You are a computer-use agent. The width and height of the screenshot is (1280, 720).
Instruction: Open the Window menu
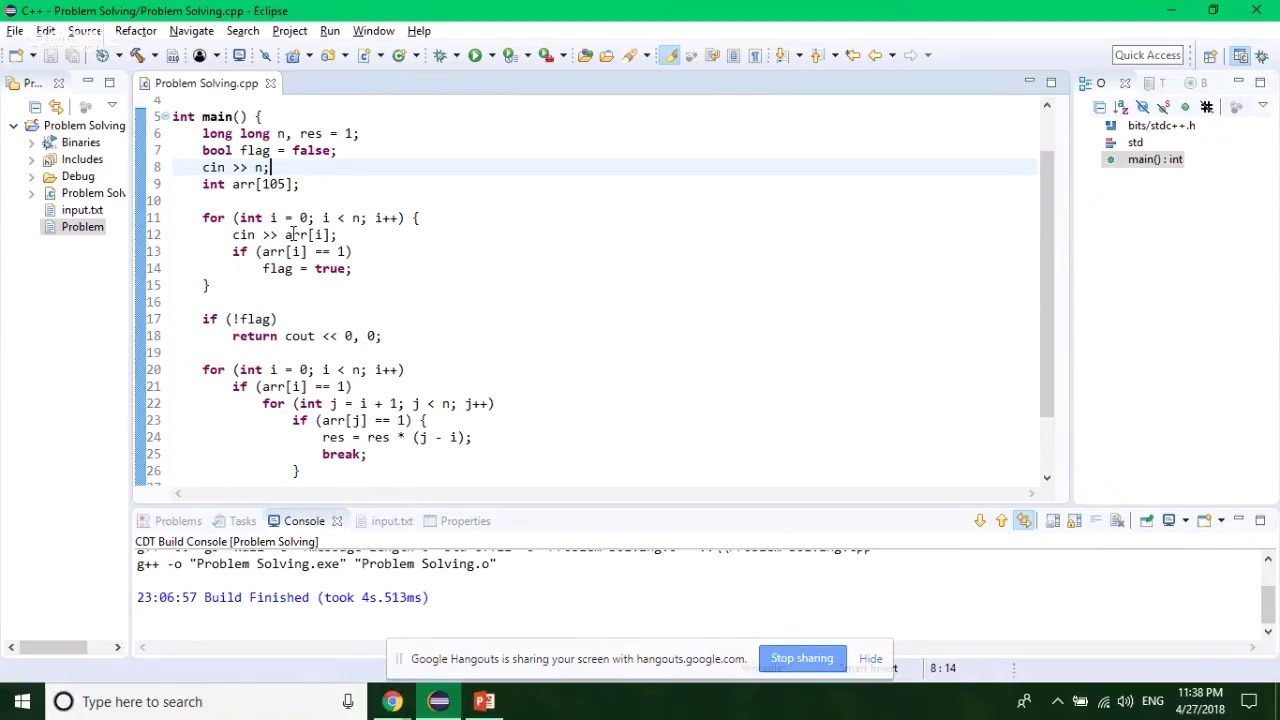[x=373, y=31]
